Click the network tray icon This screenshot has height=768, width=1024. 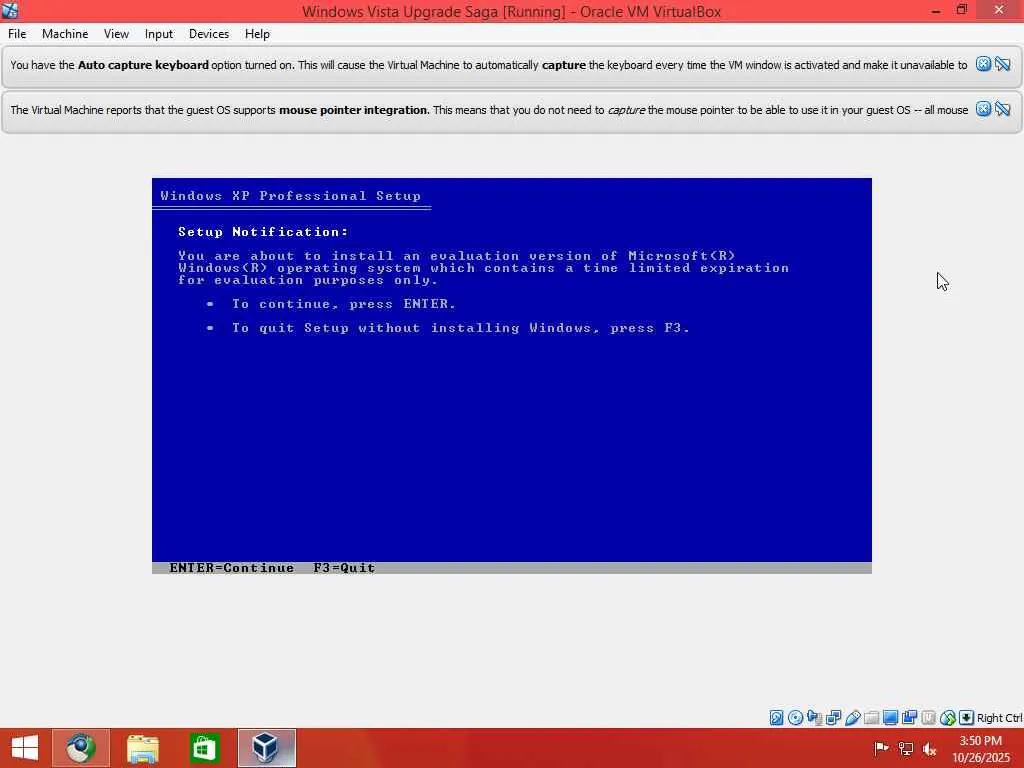906,748
